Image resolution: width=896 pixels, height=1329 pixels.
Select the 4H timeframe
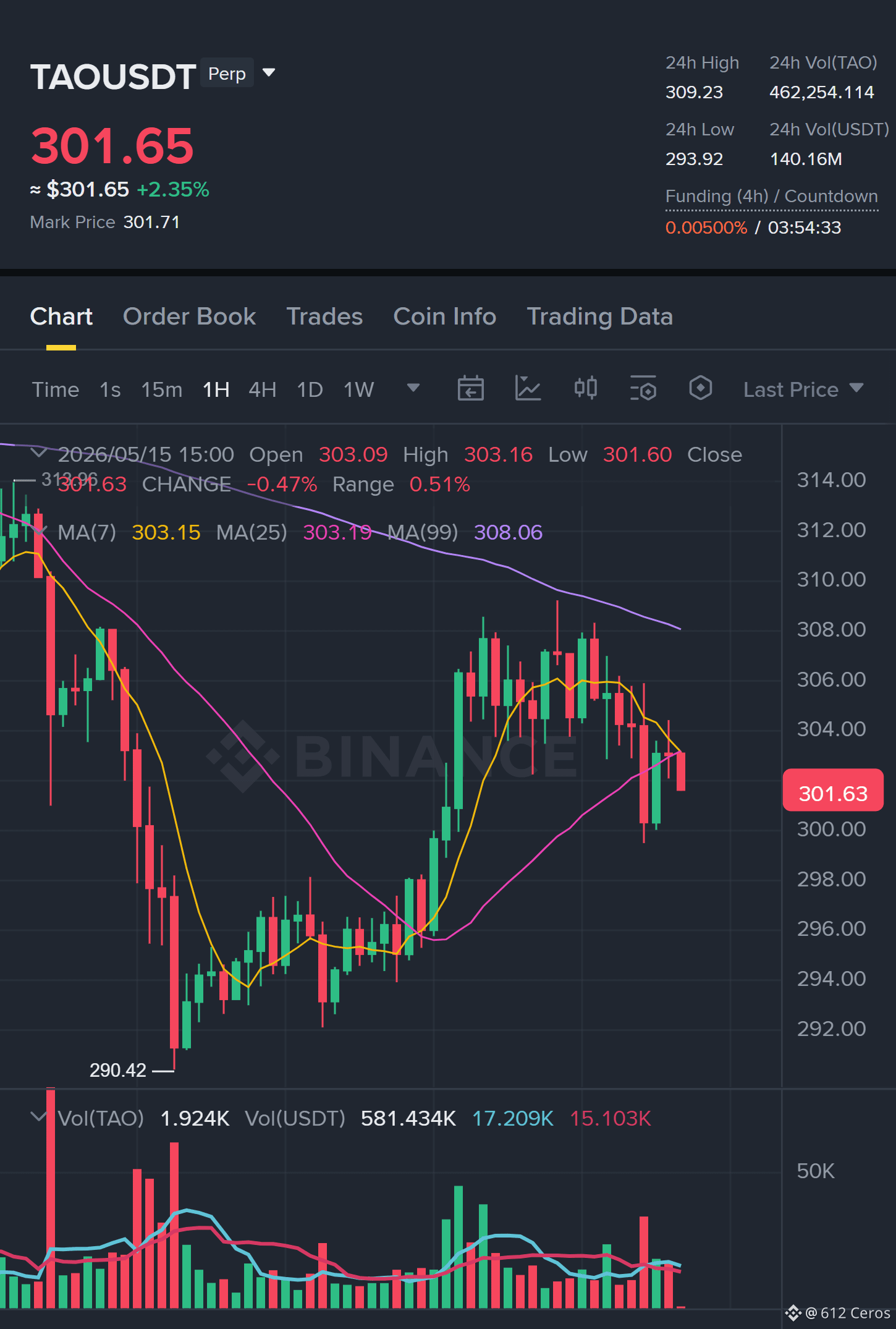tap(262, 389)
